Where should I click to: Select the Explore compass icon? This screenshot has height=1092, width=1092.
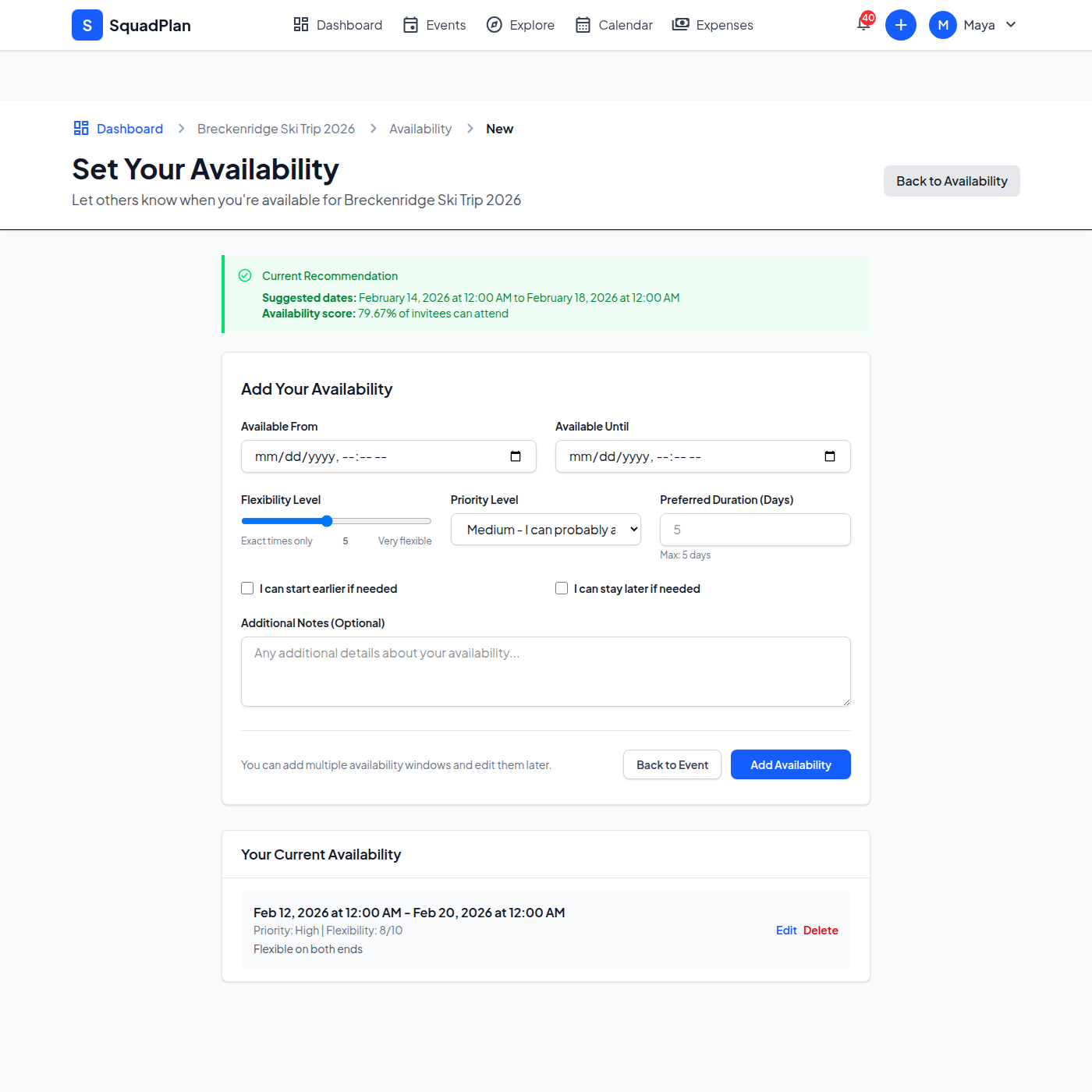pos(495,24)
